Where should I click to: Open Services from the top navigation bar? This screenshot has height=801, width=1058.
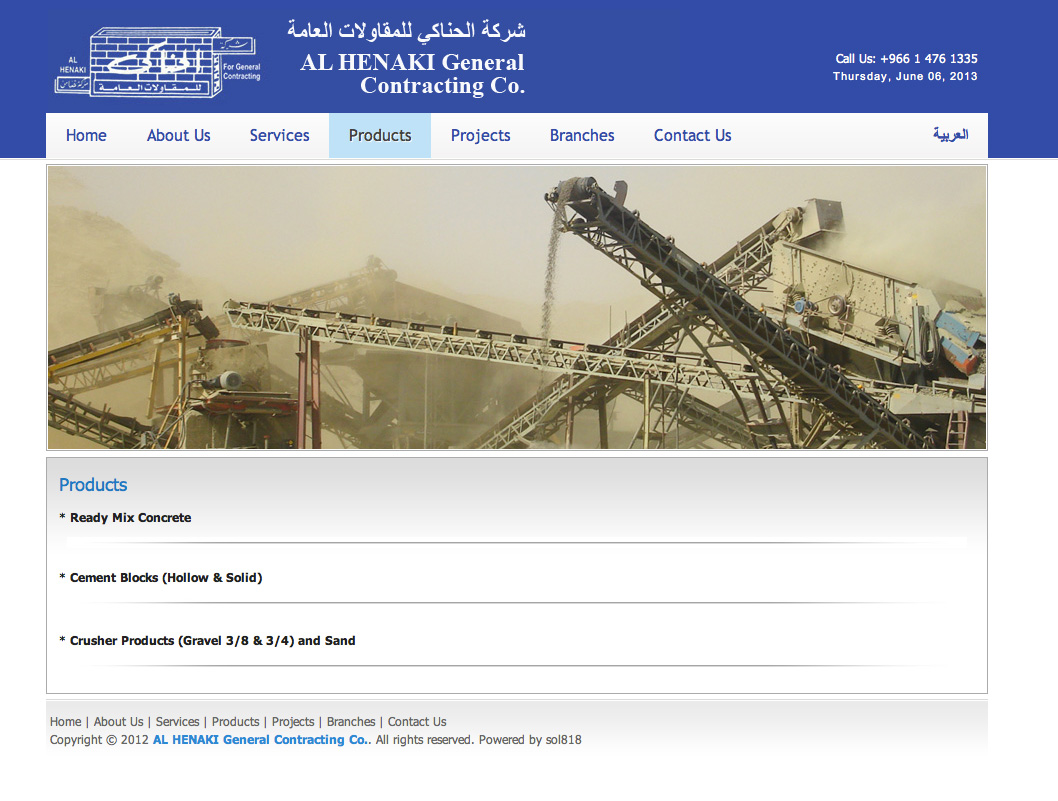[279, 136]
